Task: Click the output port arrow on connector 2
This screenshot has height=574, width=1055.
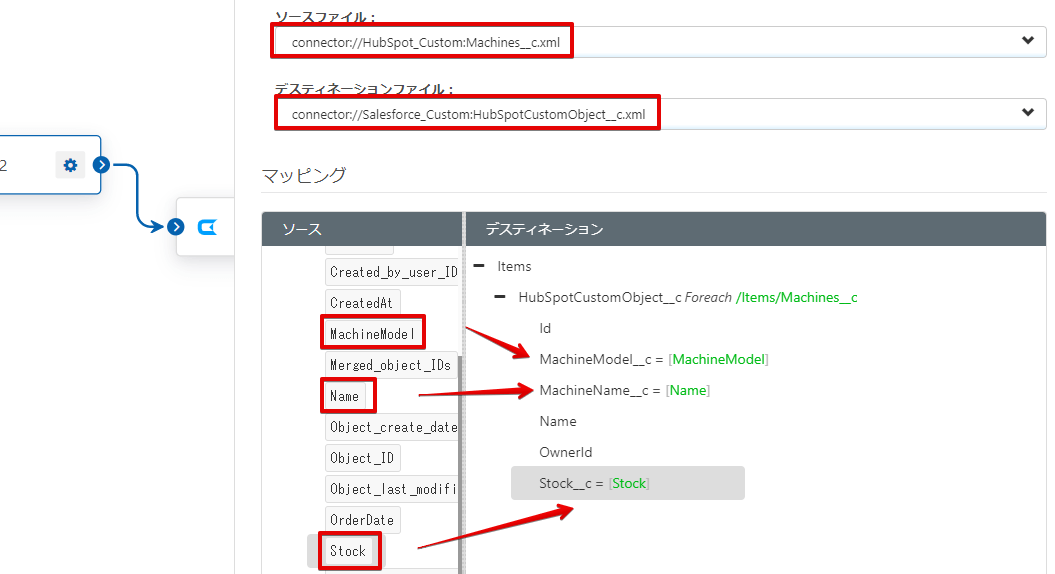Action: [102, 165]
